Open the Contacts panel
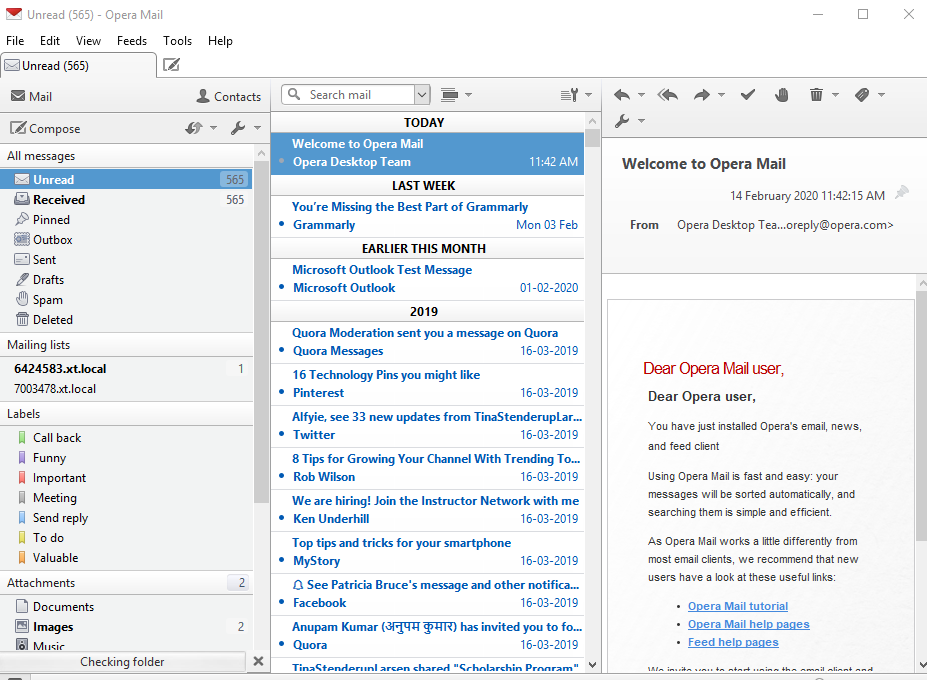Screen dimensions: 927x680 (x=228, y=96)
